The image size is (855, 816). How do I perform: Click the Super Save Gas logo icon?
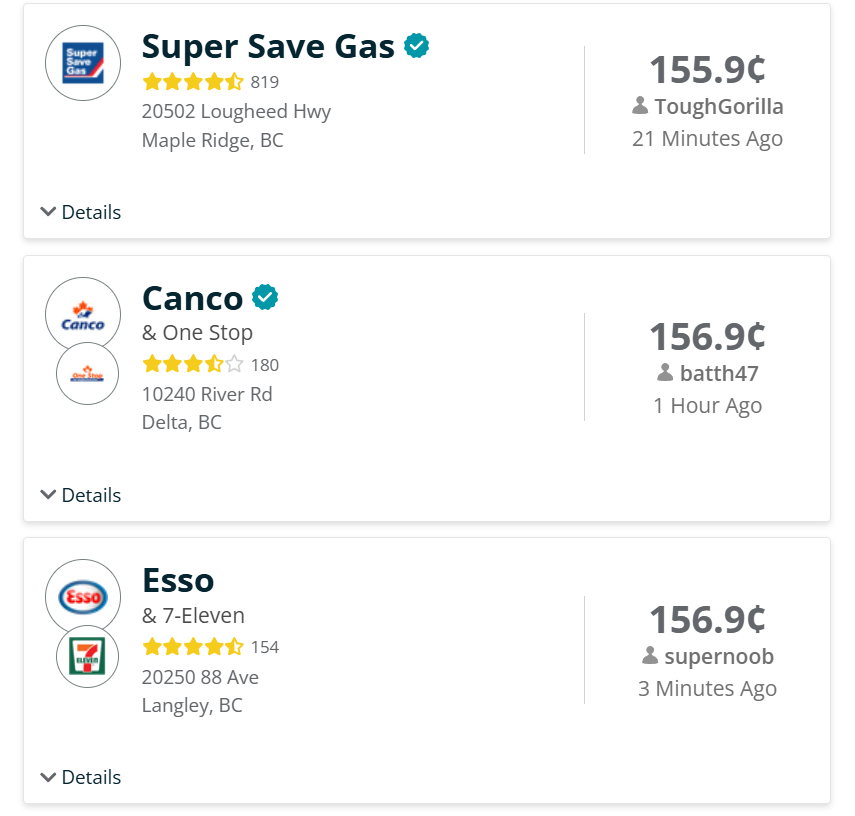(x=83, y=63)
